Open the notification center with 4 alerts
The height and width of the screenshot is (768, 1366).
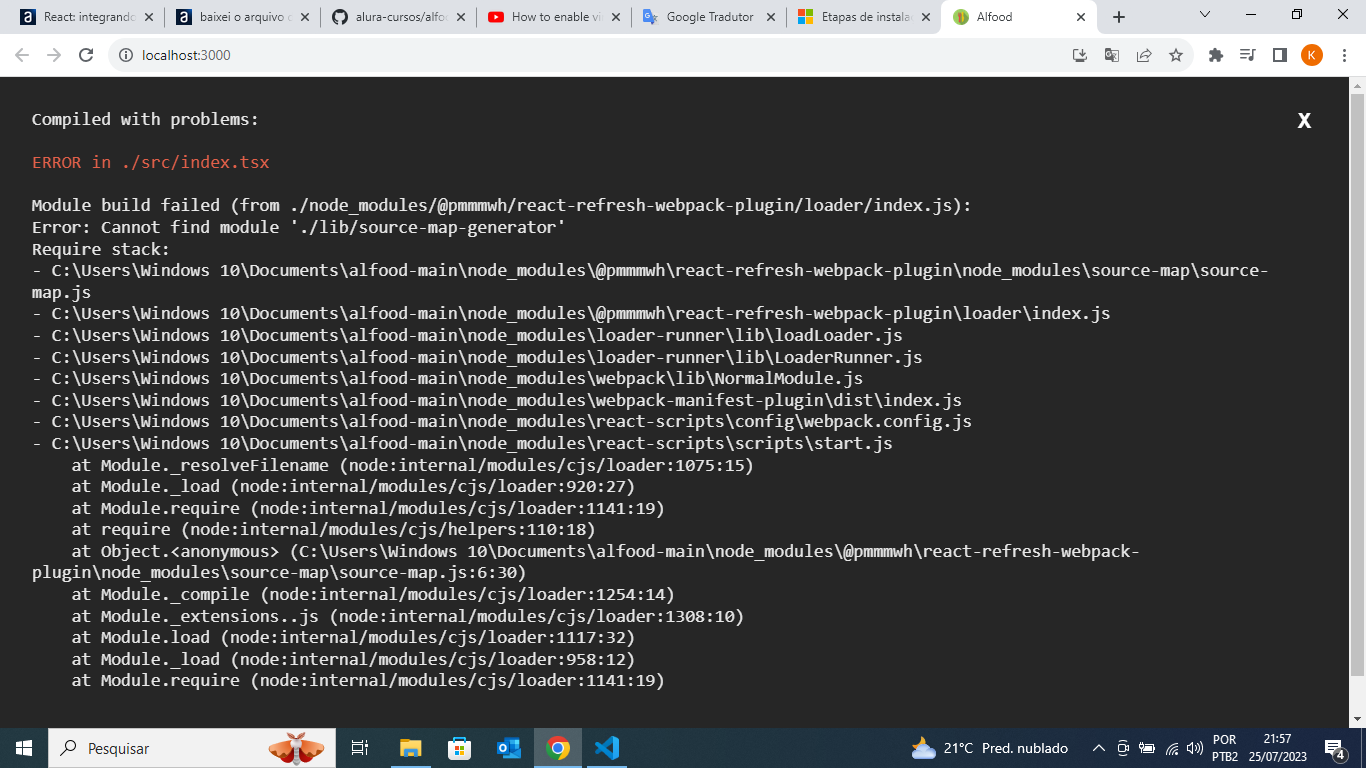pyautogui.click(x=1335, y=748)
